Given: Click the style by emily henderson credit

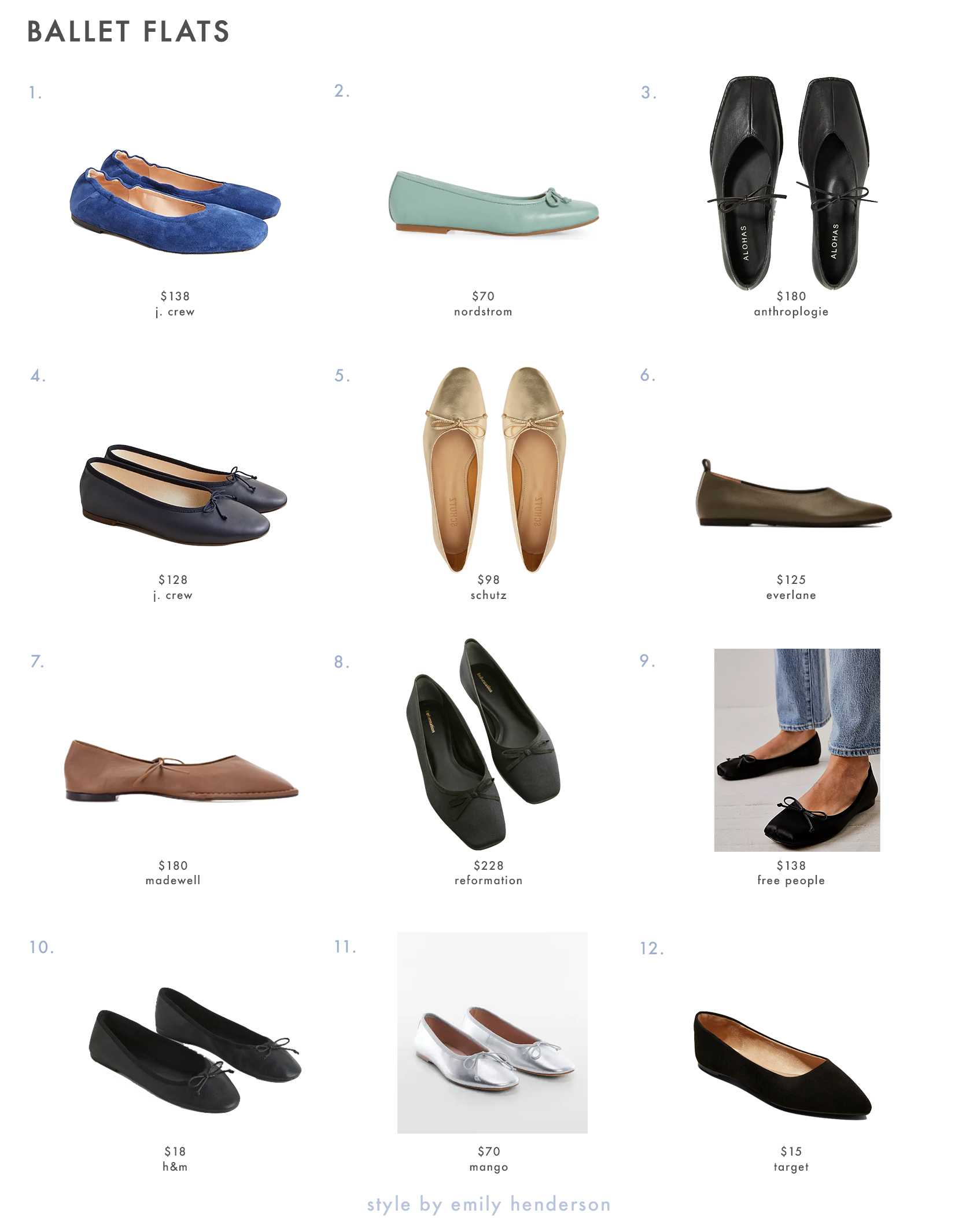Looking at the screenshot, I should (x=489, y=1204).
